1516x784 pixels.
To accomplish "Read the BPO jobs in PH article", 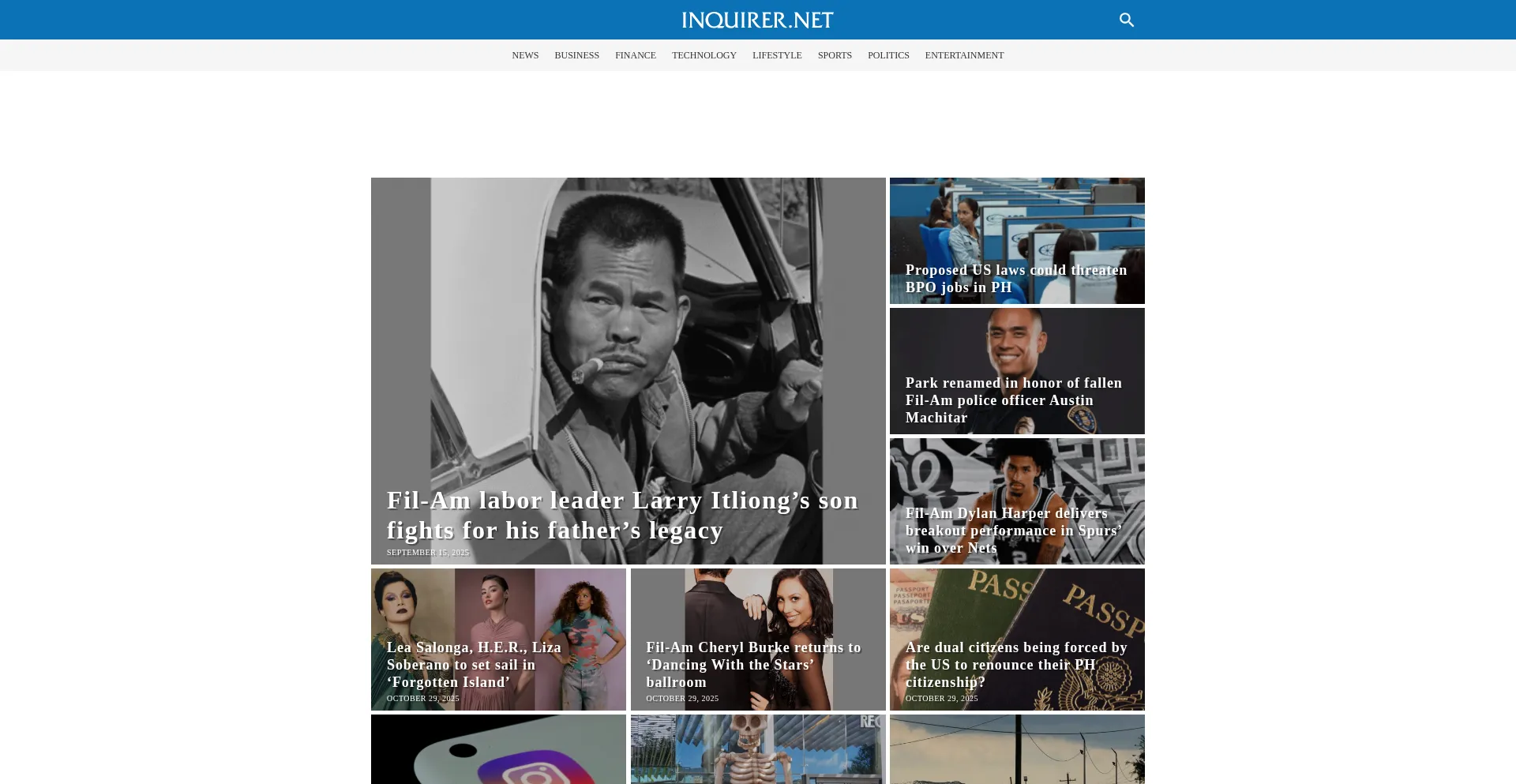I will 1015,279.
